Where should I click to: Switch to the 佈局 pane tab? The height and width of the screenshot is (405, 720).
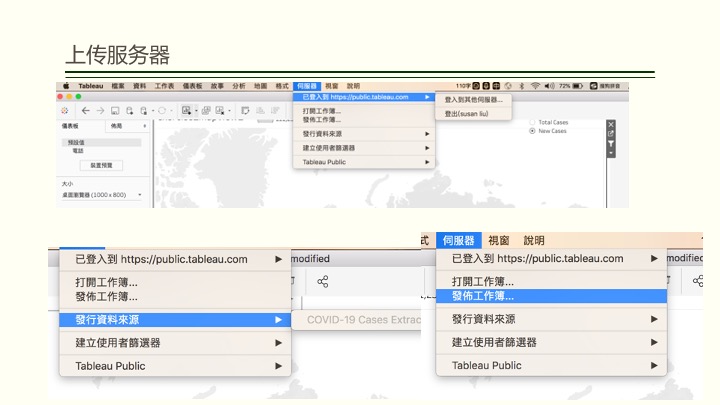pos(117,126)
